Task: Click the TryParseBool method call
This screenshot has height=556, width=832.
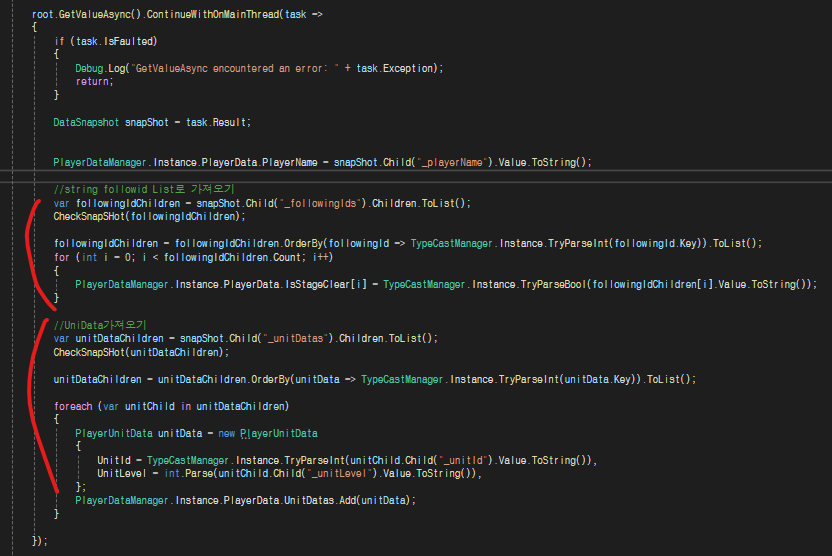Action: click(553, 284)
